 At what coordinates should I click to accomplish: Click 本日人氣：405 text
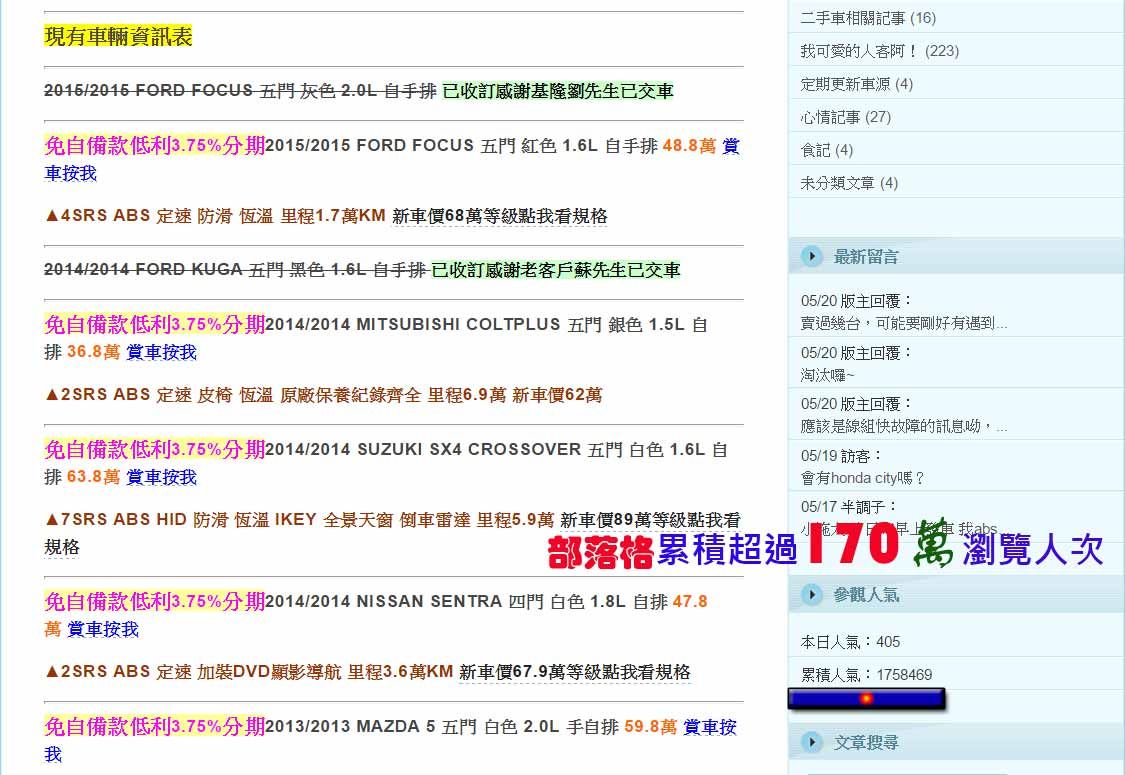coord(850,642)
